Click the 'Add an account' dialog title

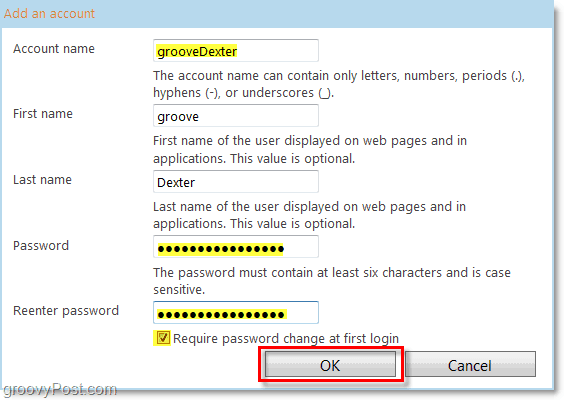coord(49,14)
